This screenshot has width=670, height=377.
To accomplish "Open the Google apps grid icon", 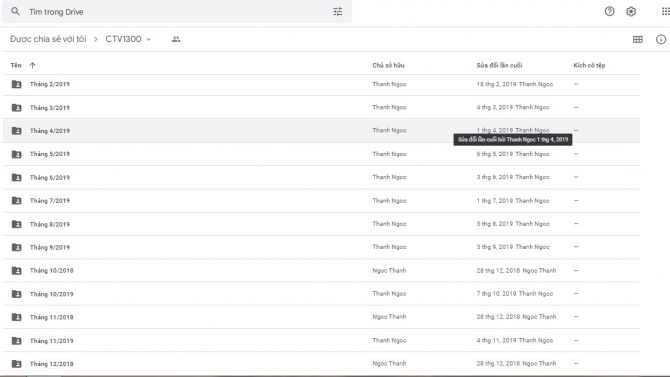I will click(x=665, y=12).
